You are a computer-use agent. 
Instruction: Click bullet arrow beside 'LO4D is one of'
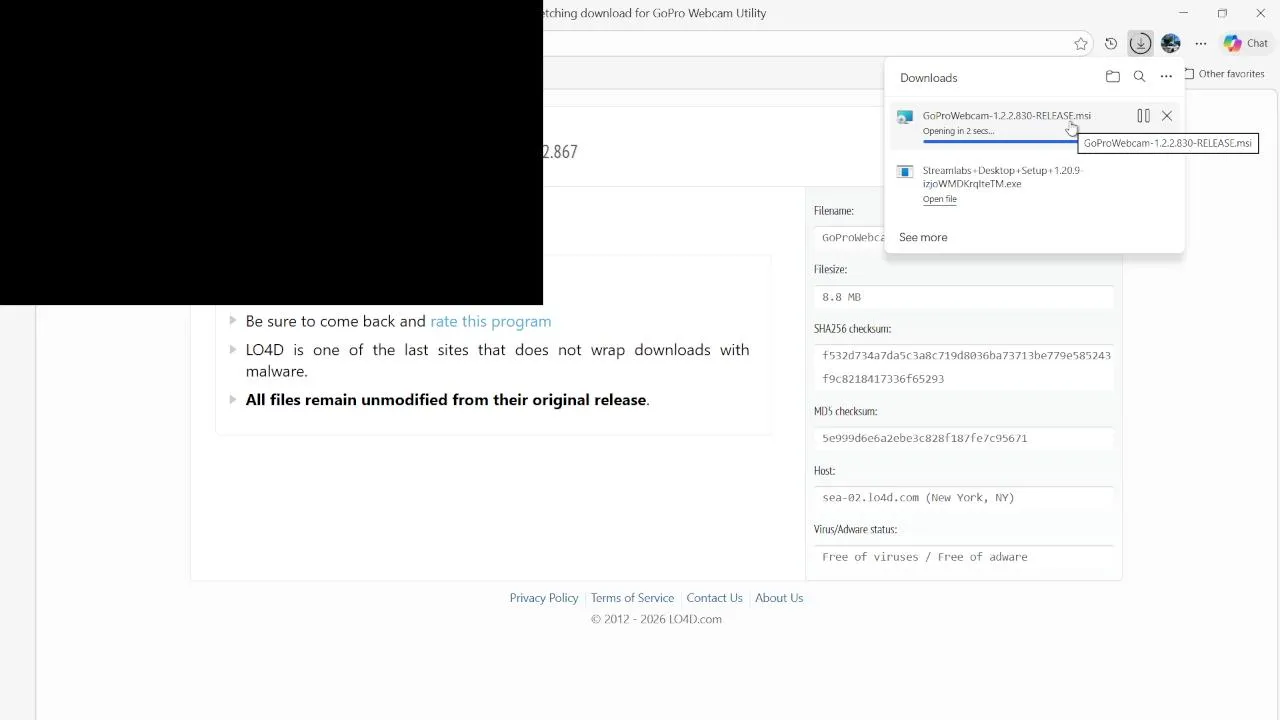(x=233, y=350)
